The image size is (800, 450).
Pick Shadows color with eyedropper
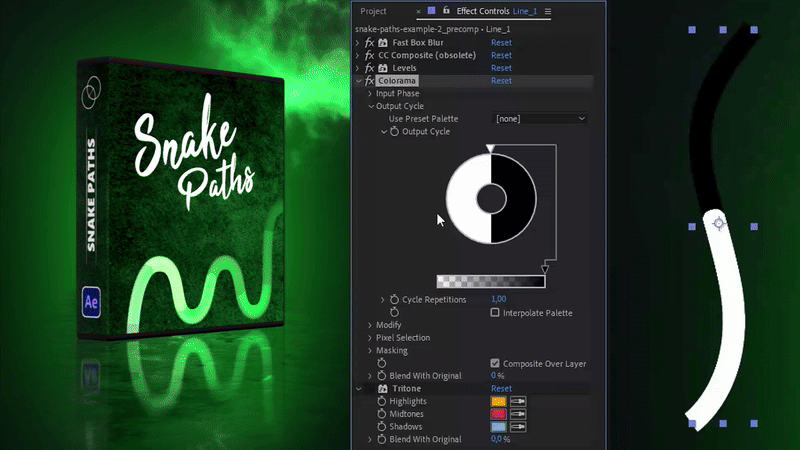pos(518,427)
